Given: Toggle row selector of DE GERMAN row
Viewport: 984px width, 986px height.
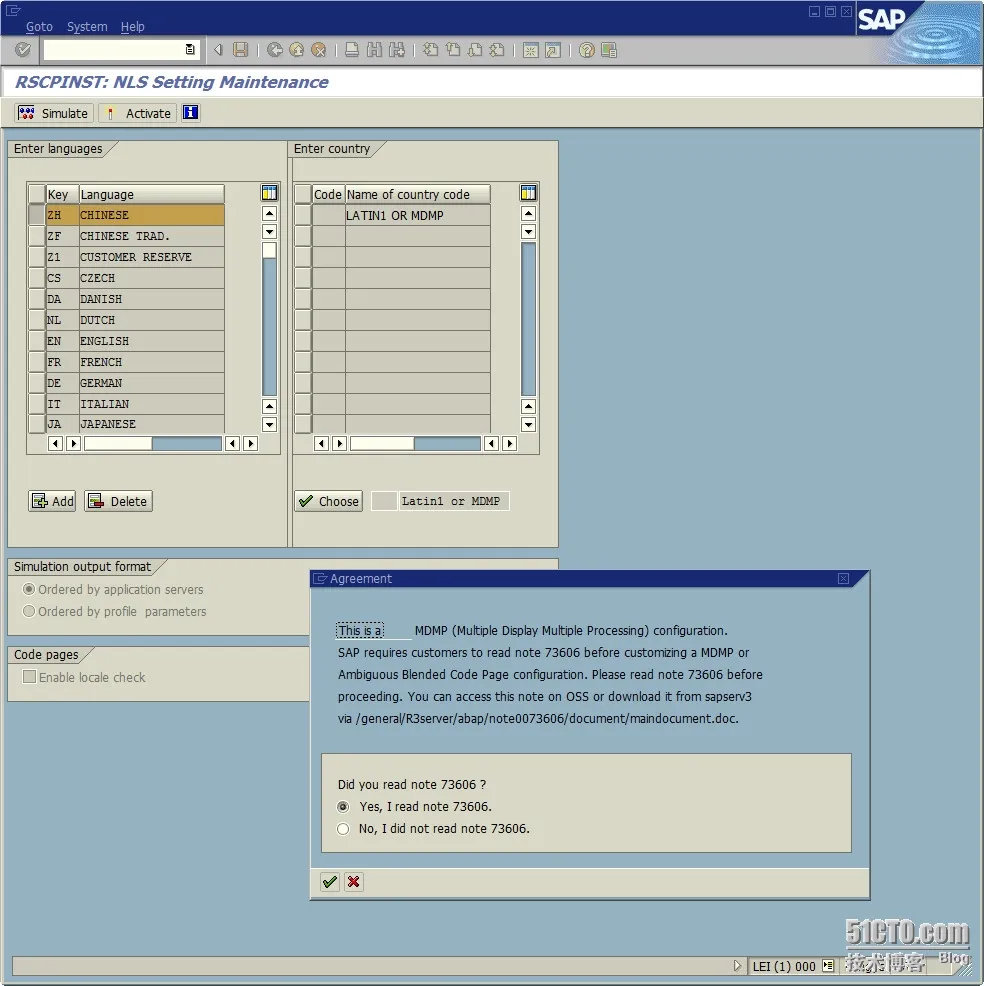Looking at the screenshot, I should tap(37, 383).
